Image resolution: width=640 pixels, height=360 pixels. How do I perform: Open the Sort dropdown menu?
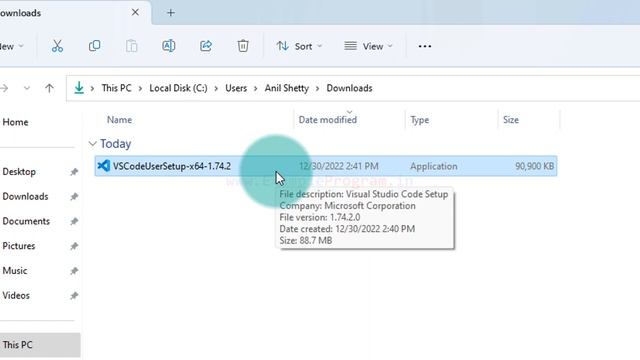299,46
